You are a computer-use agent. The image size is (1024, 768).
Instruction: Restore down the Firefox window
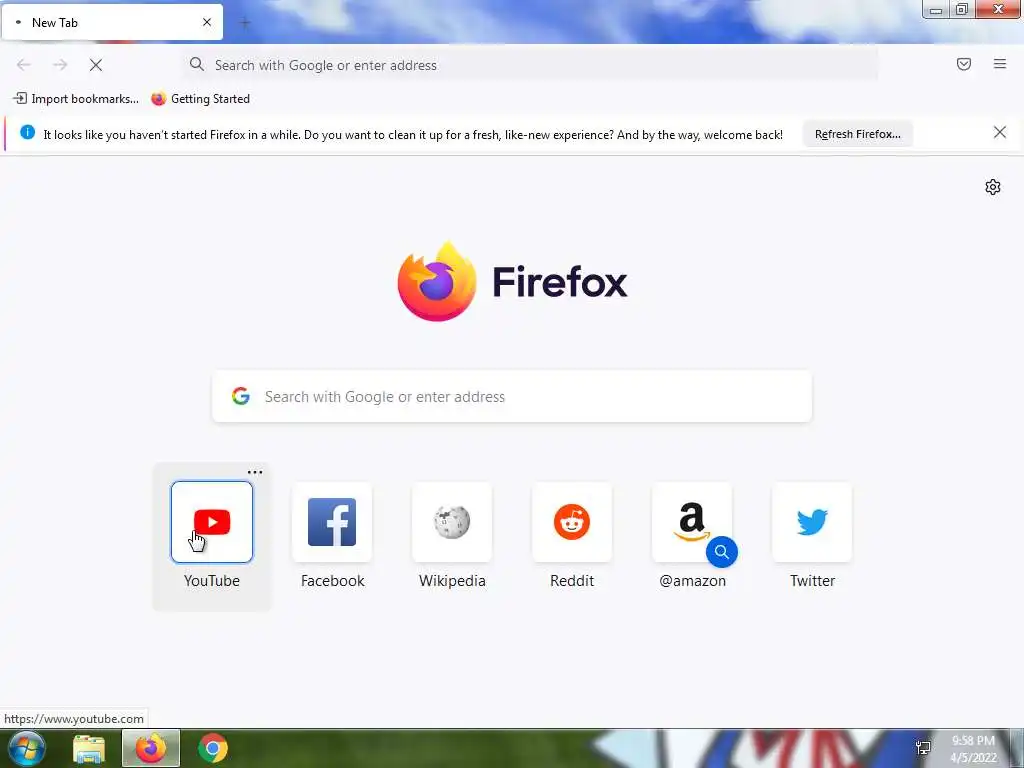pos(962,9)
